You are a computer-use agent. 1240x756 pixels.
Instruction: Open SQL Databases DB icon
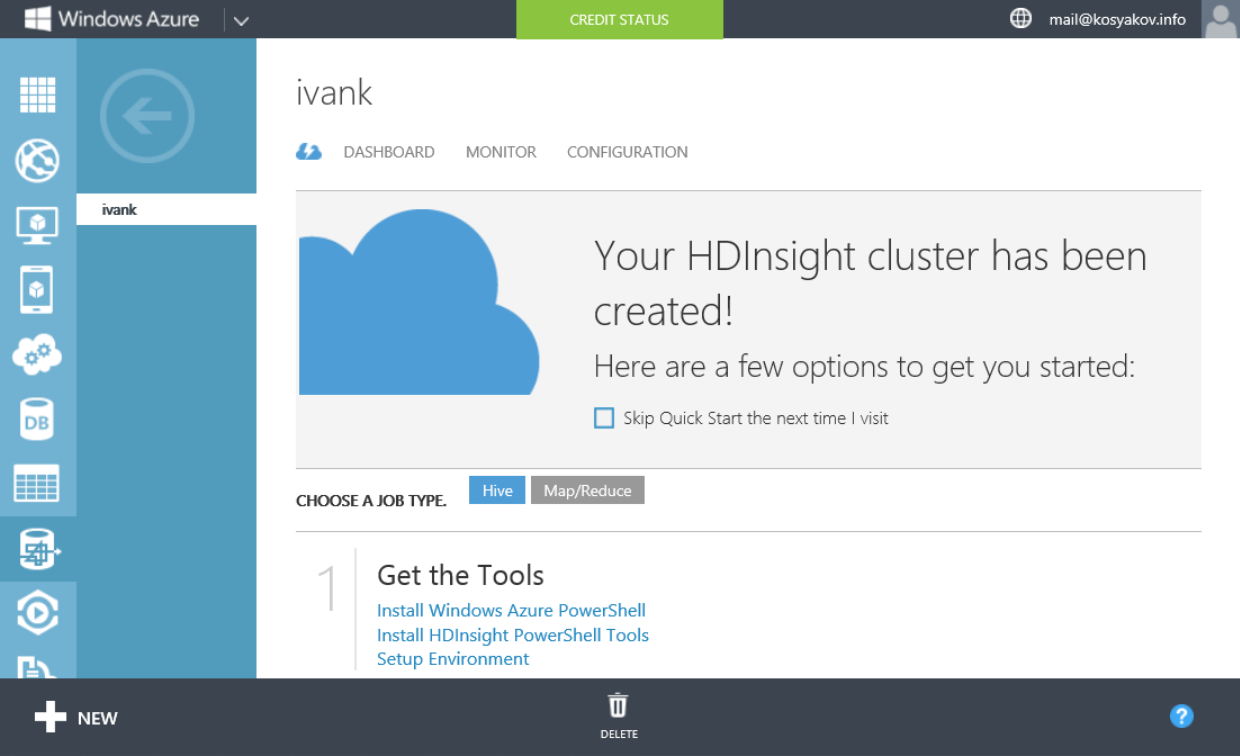point(38,420)
